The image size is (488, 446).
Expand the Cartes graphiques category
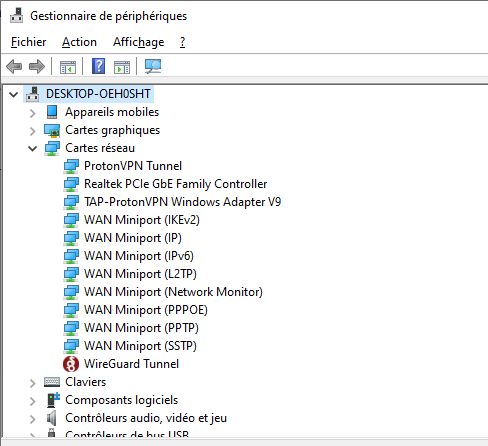32,131
